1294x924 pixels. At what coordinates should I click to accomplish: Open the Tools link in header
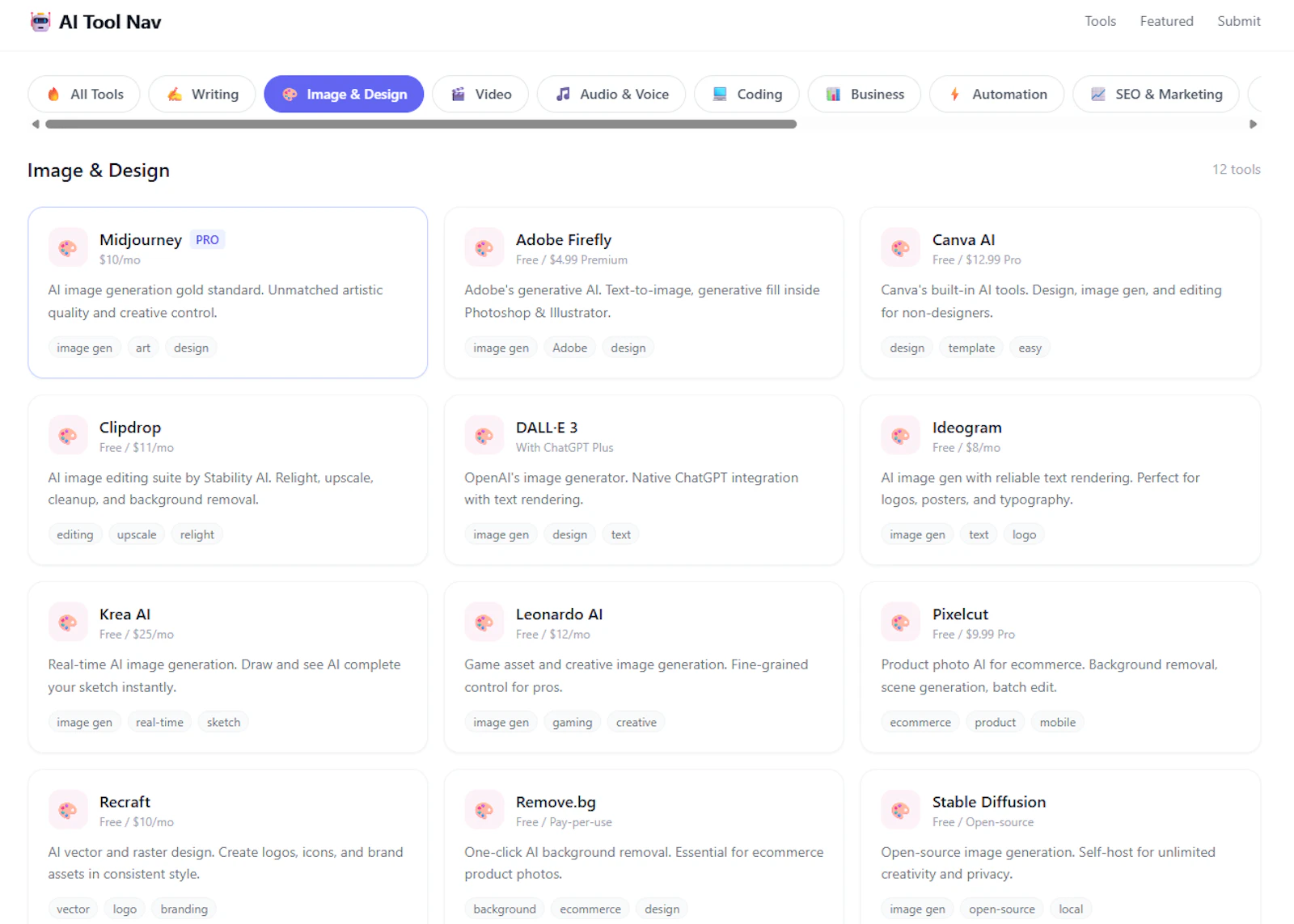pyautogui.click(x=1100, y=21)
